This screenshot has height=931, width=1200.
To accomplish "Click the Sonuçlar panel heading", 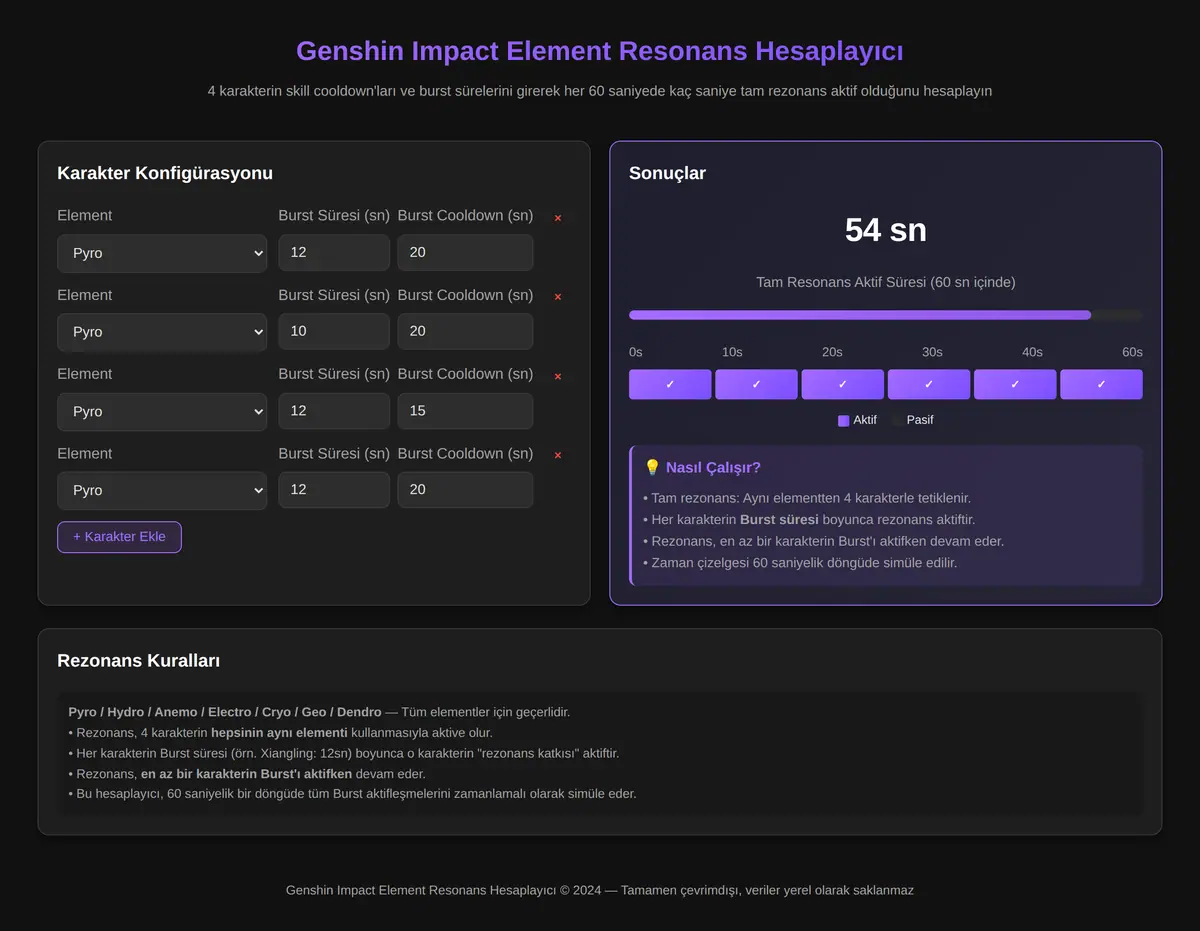I will [667, 173].
